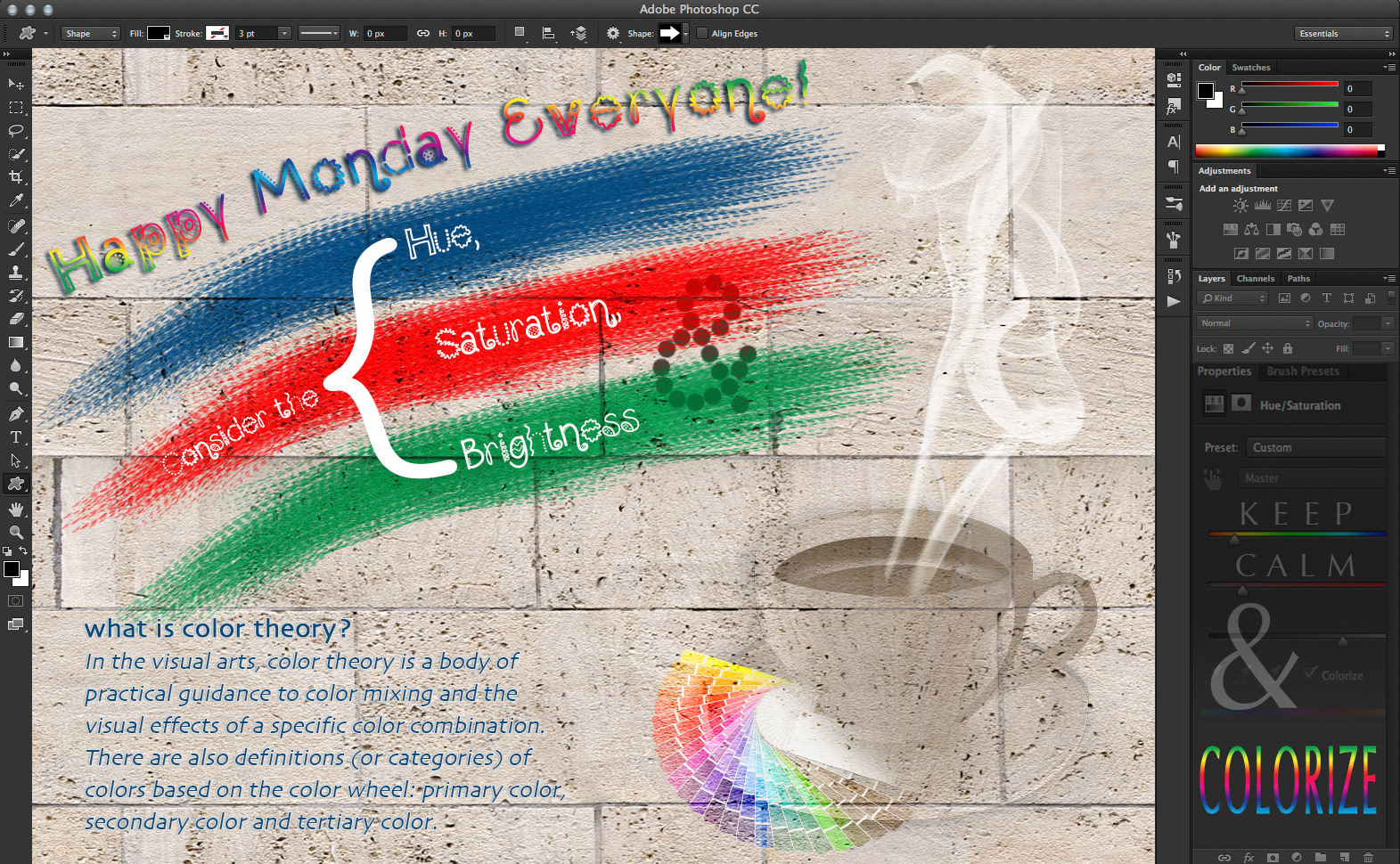1400x864 pixels.
Task: Select the Brush tool
Action: click(x=16, y=249)
